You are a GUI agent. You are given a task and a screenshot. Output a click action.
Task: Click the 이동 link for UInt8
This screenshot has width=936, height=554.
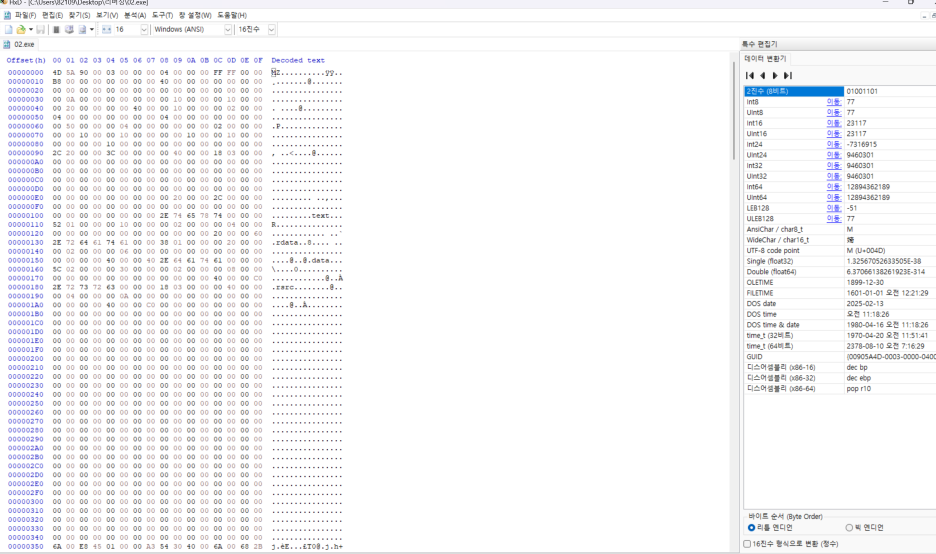[833, 113]
